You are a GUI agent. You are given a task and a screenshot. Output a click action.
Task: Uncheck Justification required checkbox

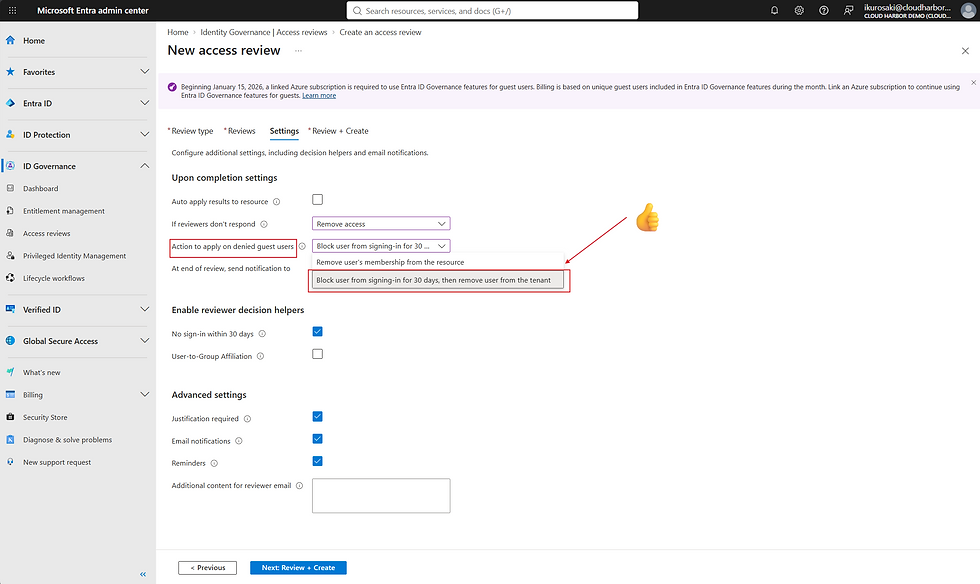318,416
